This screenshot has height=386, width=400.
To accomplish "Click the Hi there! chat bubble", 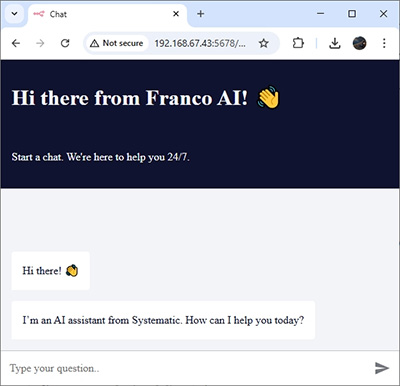I will coord(50,271).
